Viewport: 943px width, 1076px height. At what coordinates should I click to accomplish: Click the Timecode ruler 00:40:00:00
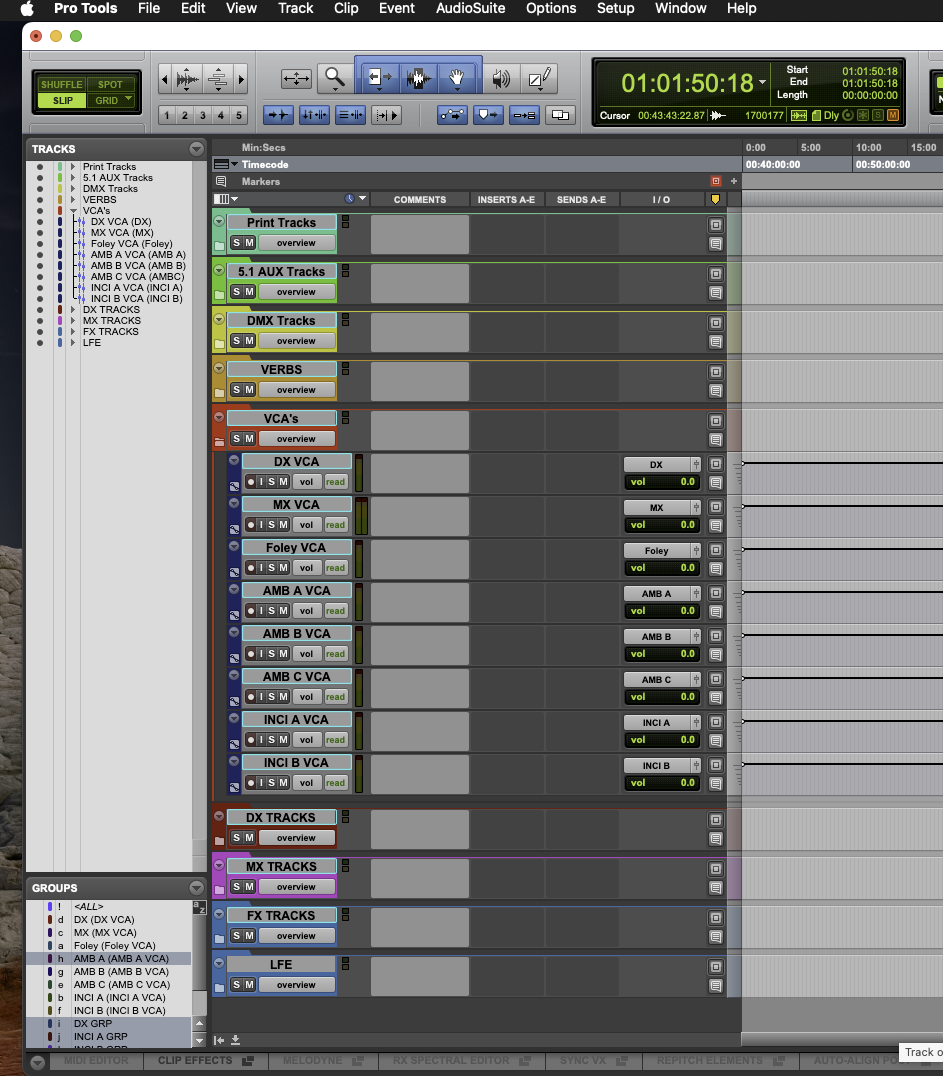[x=773, y=165]
